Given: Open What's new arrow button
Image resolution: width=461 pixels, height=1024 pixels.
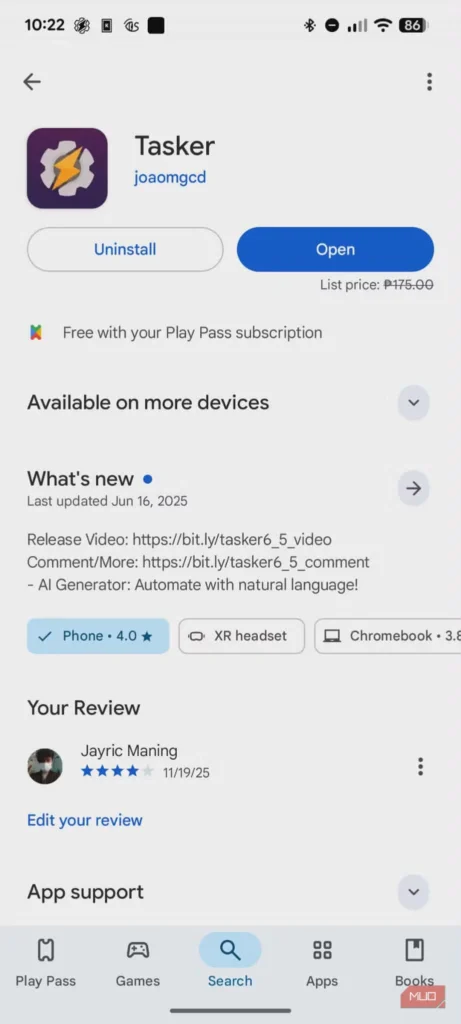Looking at the screenshot, I should (413, 488).
